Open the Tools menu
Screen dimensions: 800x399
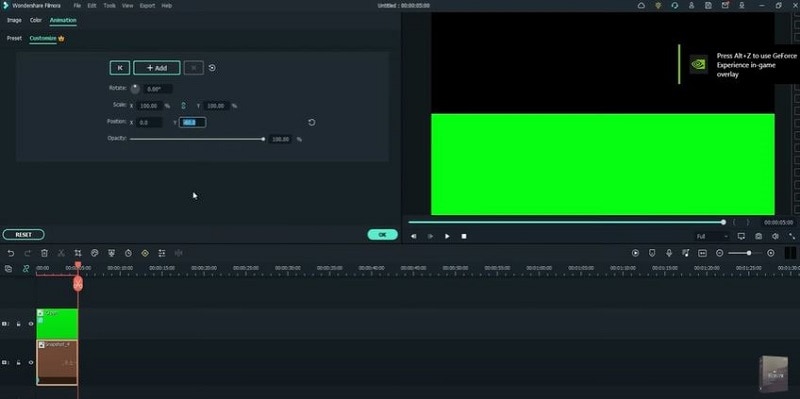109,6
